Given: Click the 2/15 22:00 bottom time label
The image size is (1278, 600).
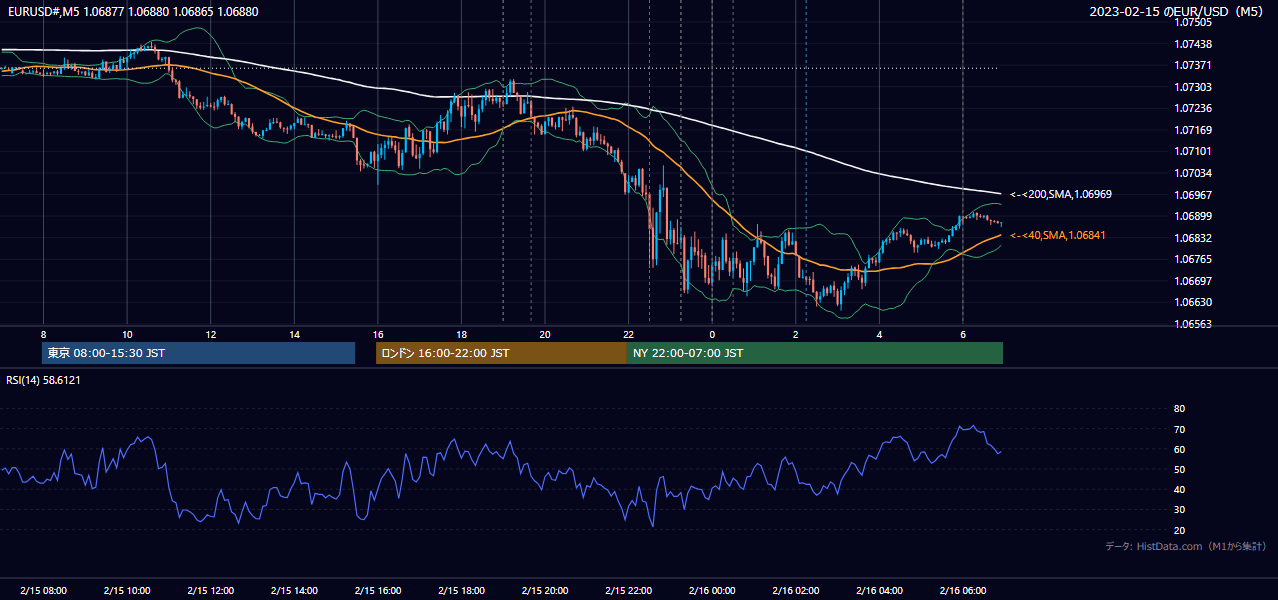Looking at the screenshot, I should (x=629, y=591).
